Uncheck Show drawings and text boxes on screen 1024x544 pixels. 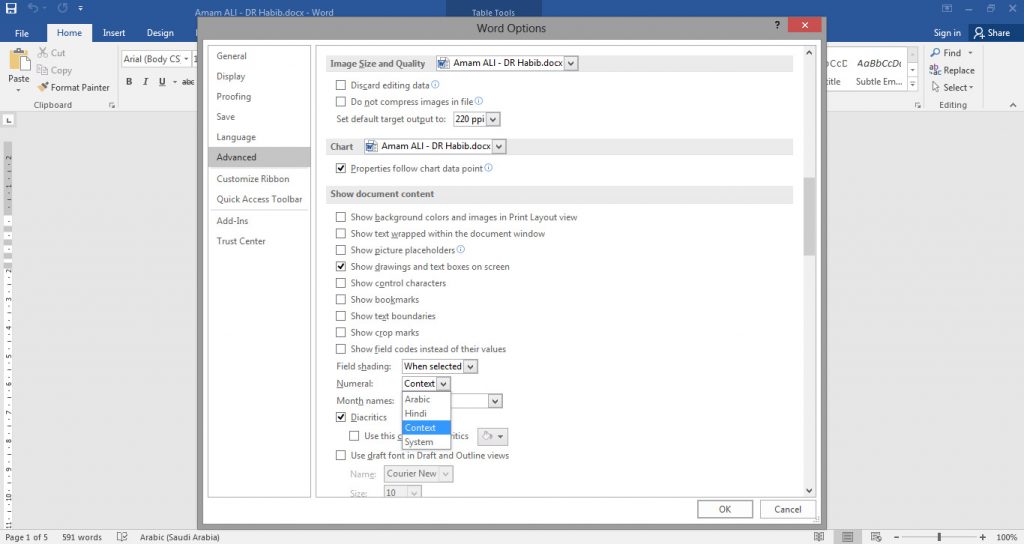pyautogui.click(x=341, y=267)
